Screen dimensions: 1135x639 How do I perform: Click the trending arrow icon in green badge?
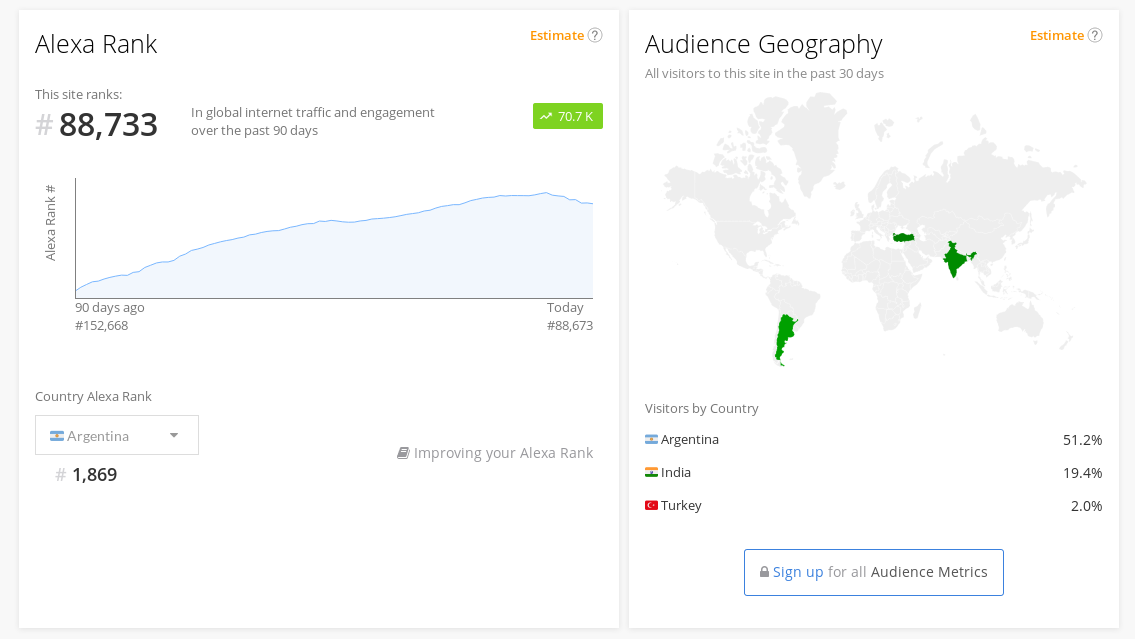[546, 117]
